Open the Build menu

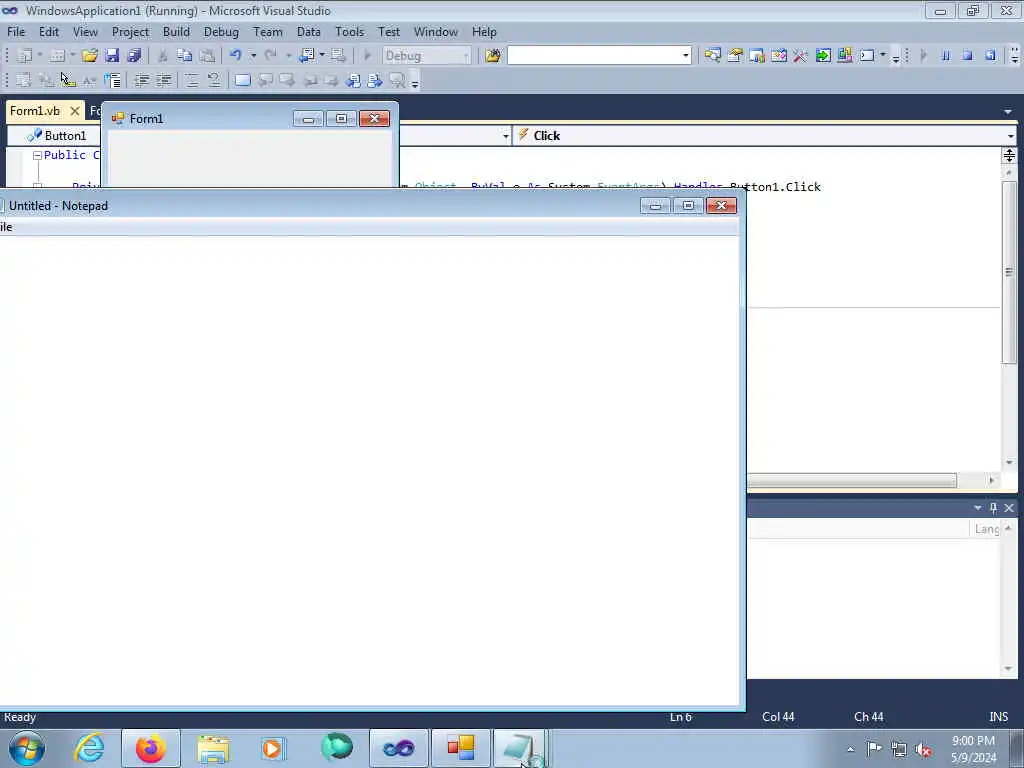[x=176, y=32]
